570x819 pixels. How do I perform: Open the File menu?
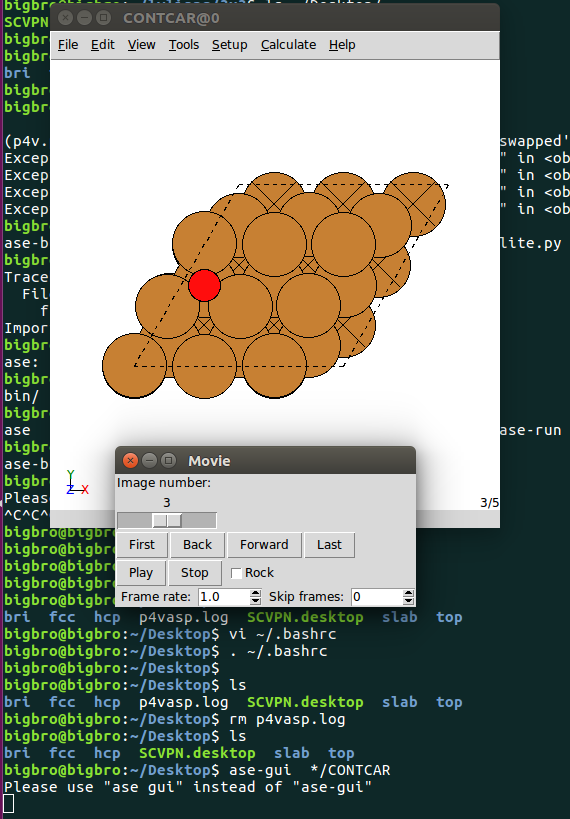pyautogui.click(x=68, y=45)
